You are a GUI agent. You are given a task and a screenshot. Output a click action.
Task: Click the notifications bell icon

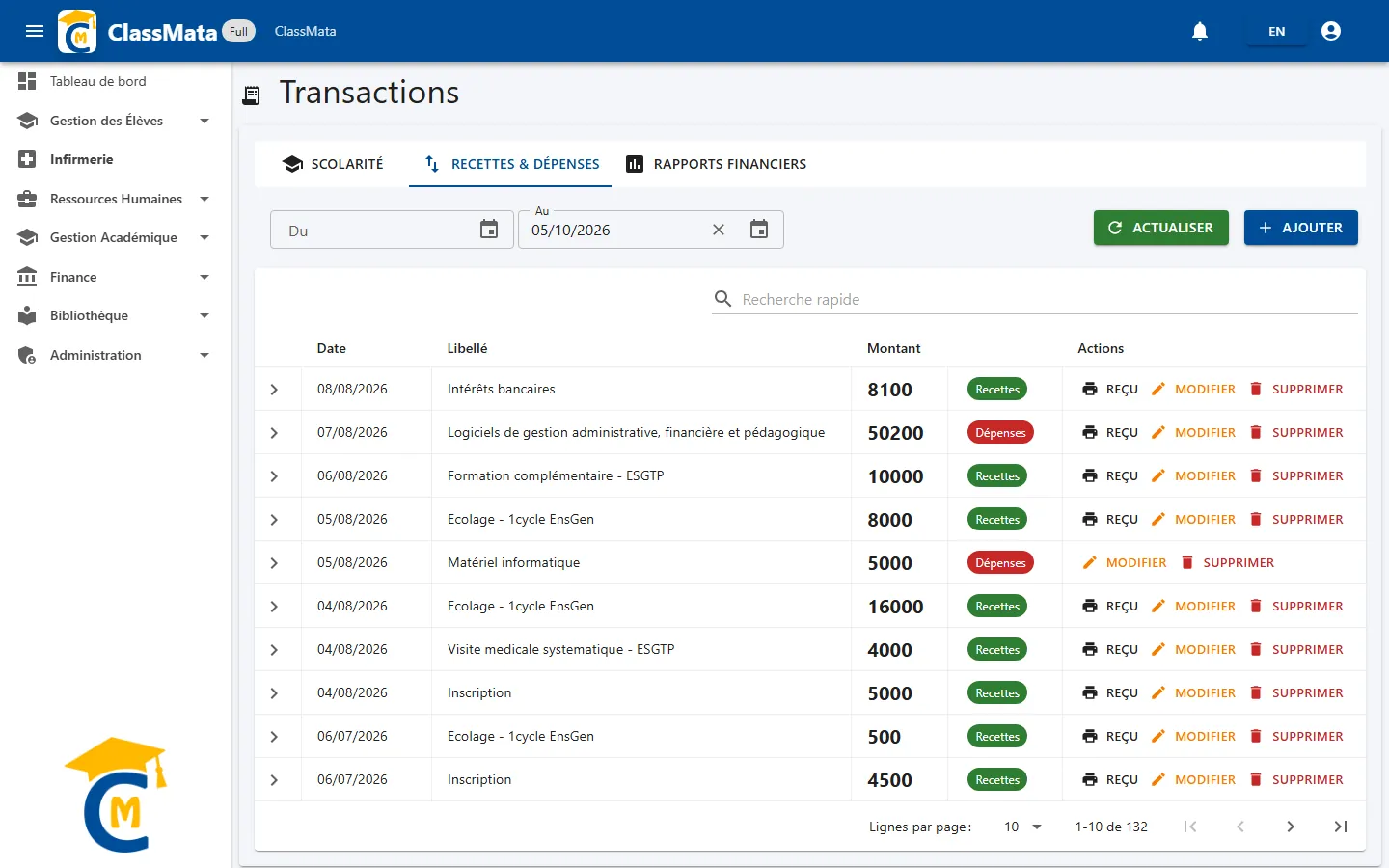click(1200, 31)
